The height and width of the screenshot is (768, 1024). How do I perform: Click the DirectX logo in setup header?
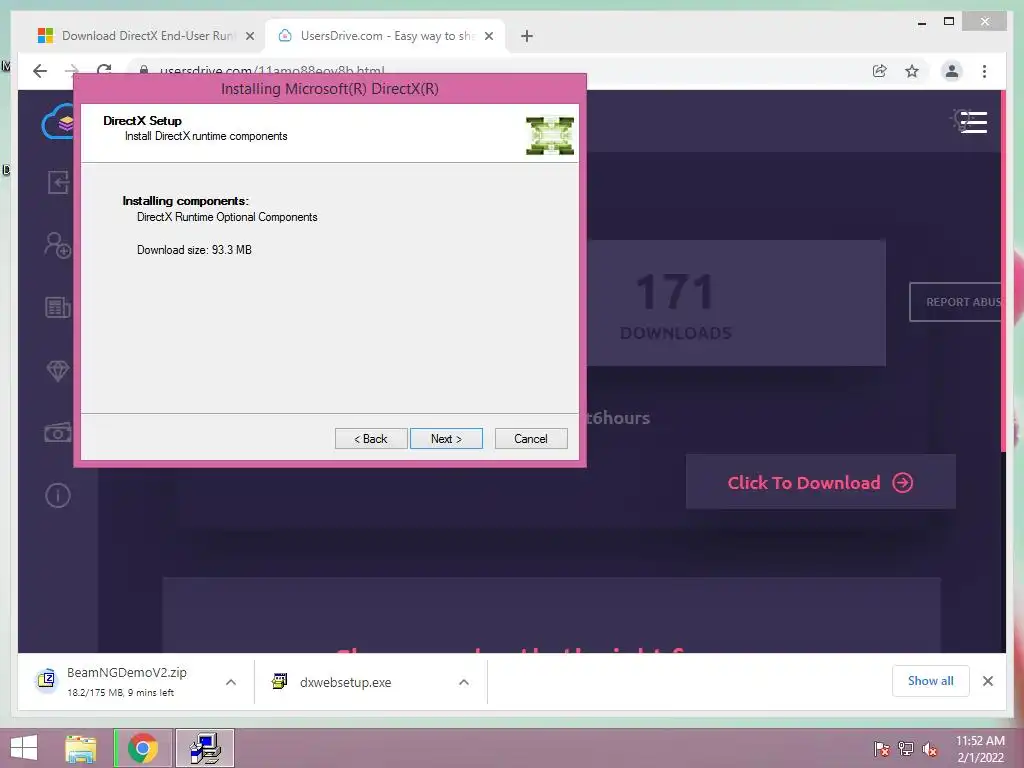click(x=550, y=135)
